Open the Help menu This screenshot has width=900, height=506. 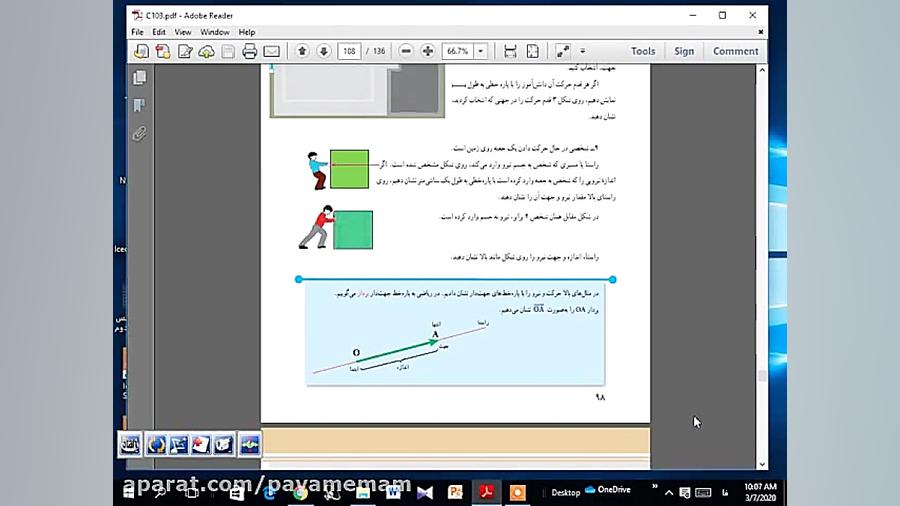tap(247, 32)
